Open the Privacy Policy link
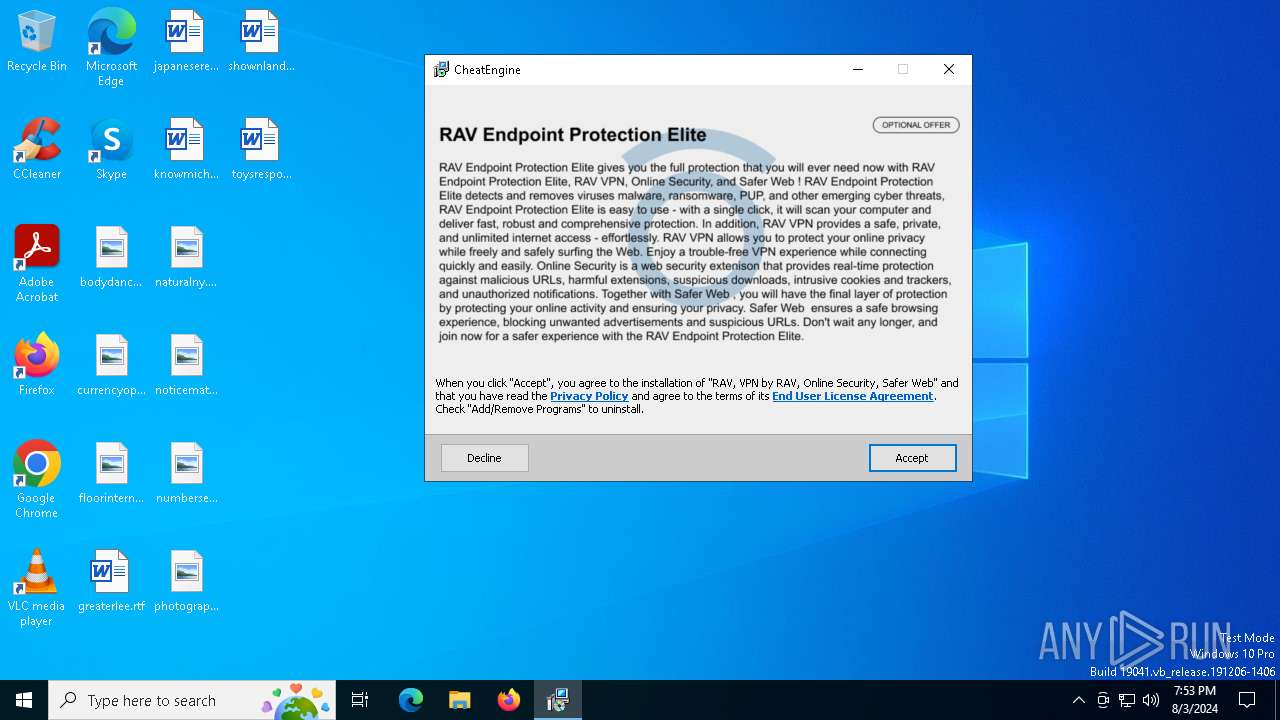The width and height of the screenshot is (1280, 720). pos(589,396)
